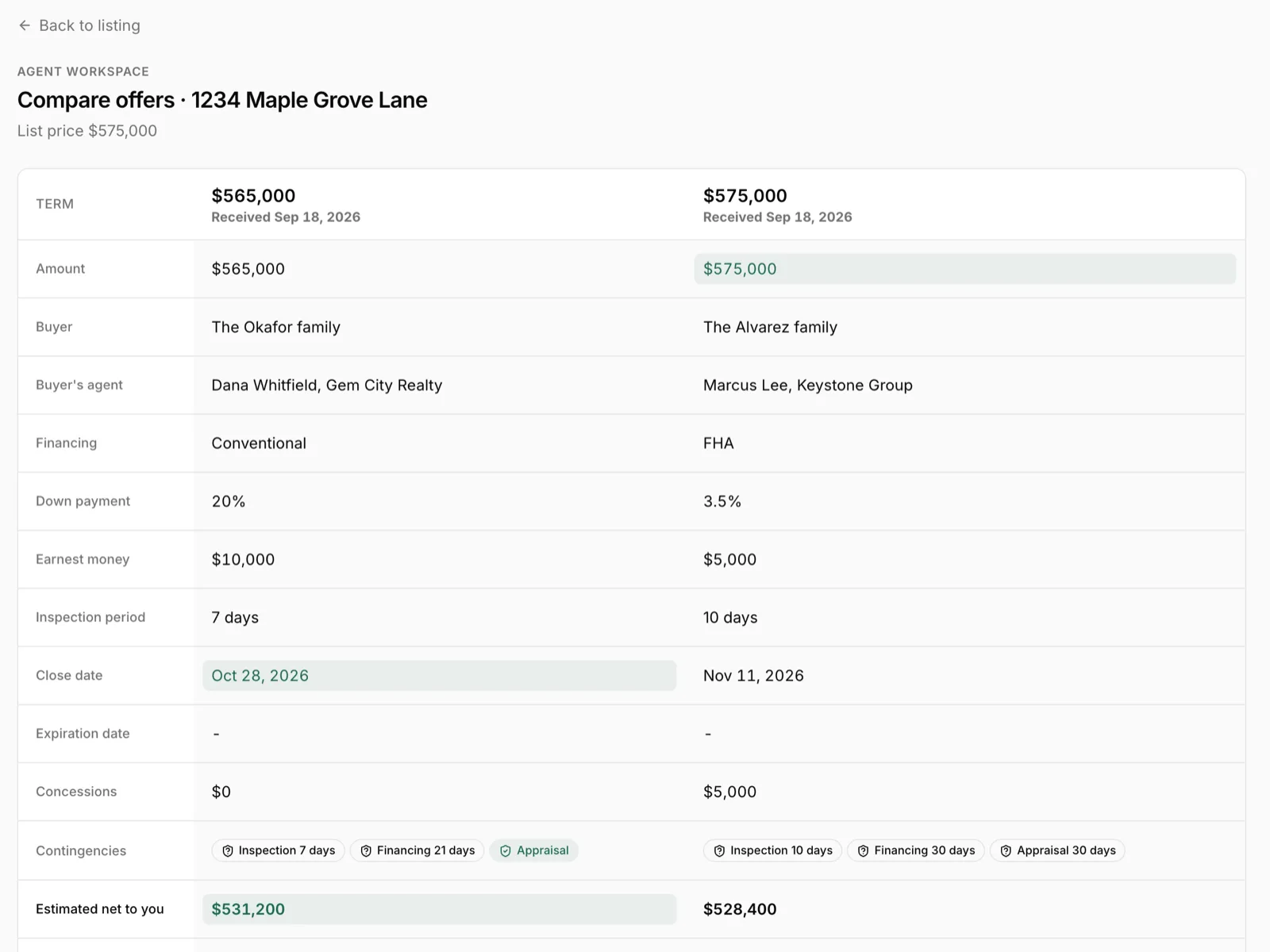
Task: Click the 'Estimated net to you' row label
Action: 100,909
